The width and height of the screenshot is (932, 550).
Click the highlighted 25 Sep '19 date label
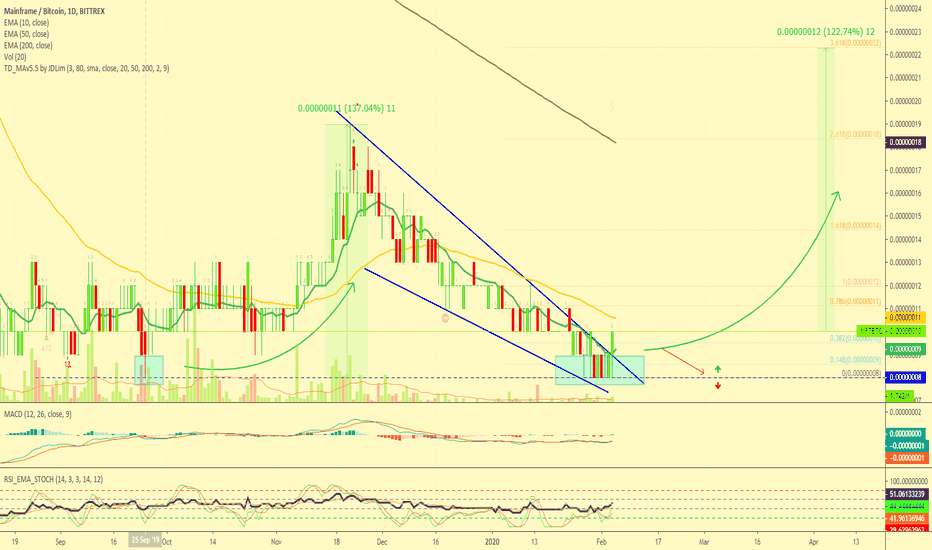[146, 540]
